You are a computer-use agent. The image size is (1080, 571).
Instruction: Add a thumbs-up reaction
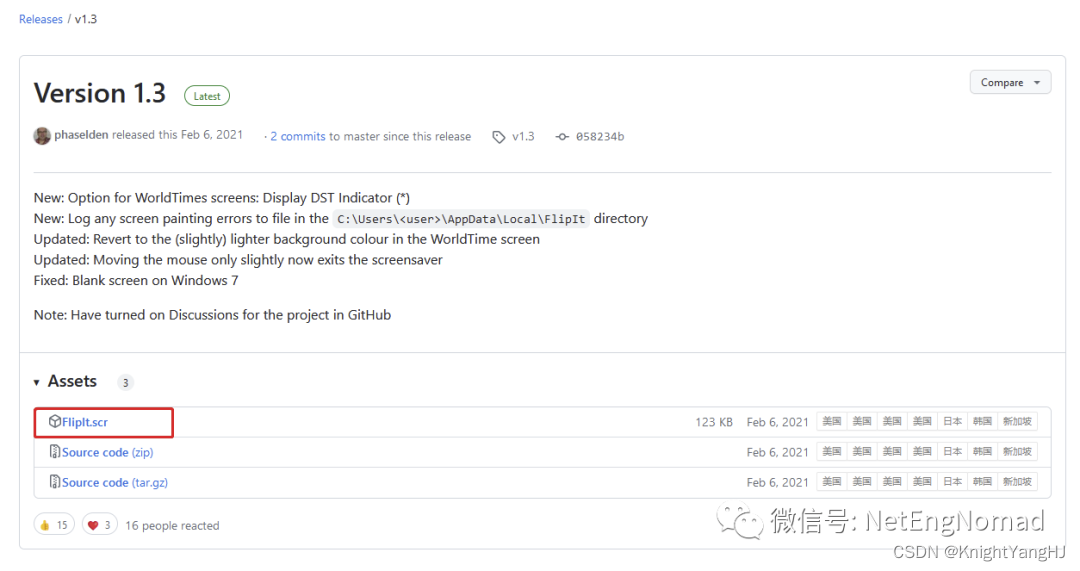click(x=54, y=526)
